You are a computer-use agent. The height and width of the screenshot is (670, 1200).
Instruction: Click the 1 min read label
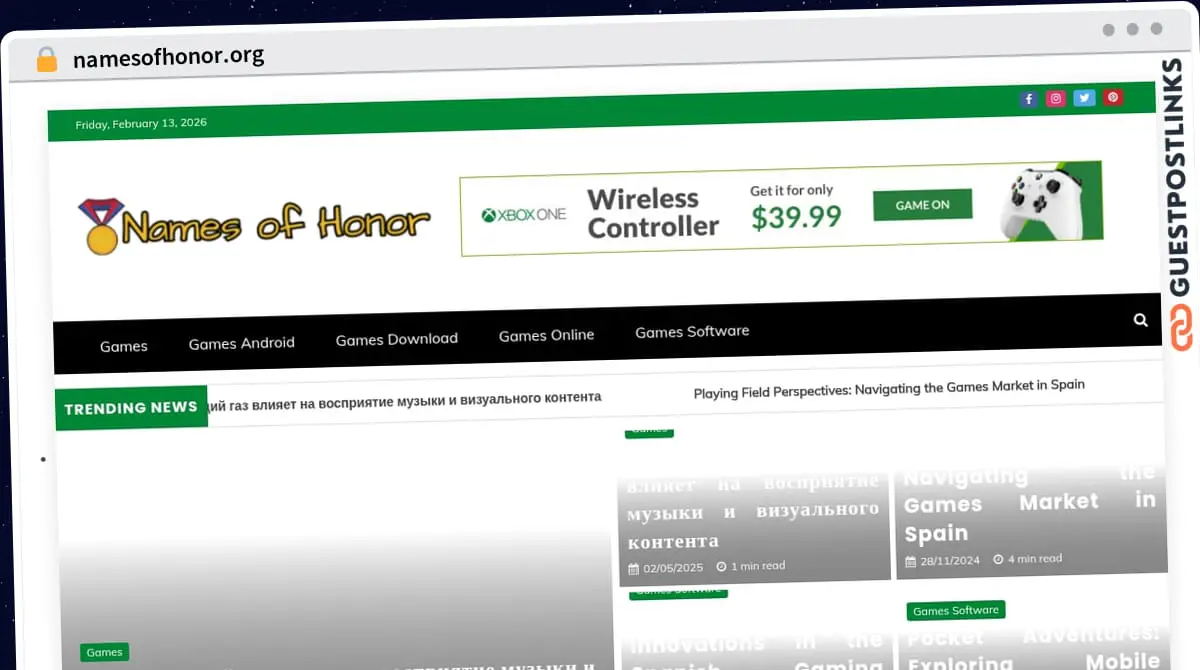point(751,566)
